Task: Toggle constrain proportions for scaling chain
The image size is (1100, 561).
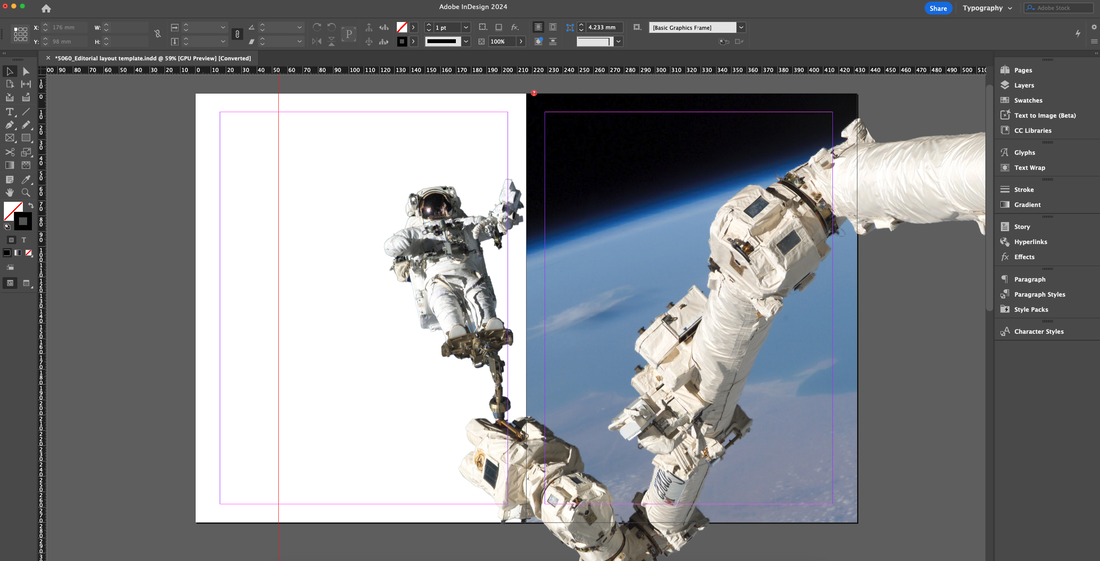Action: click(237, 34)
